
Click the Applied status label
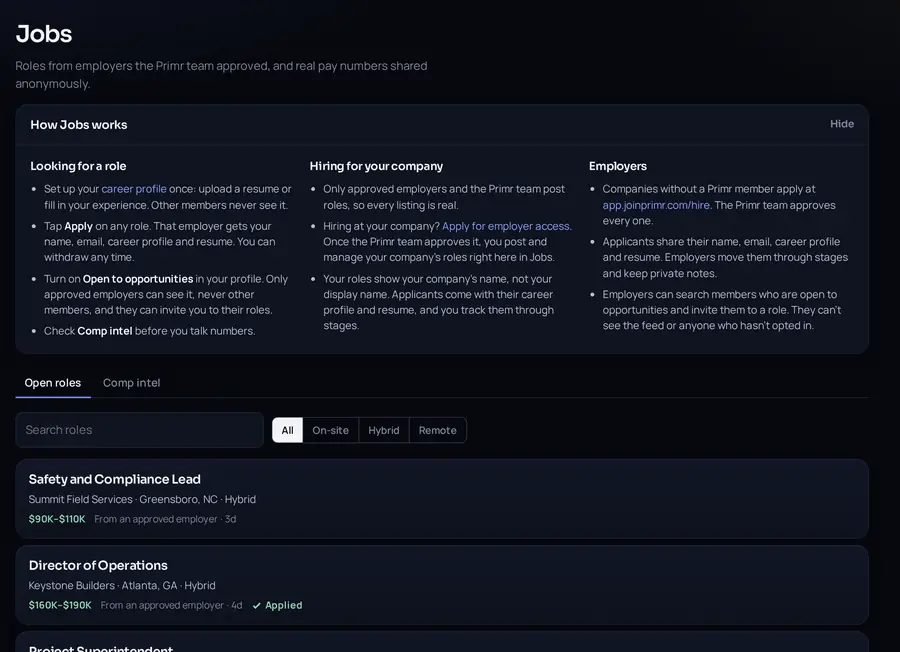coord(284,605)
